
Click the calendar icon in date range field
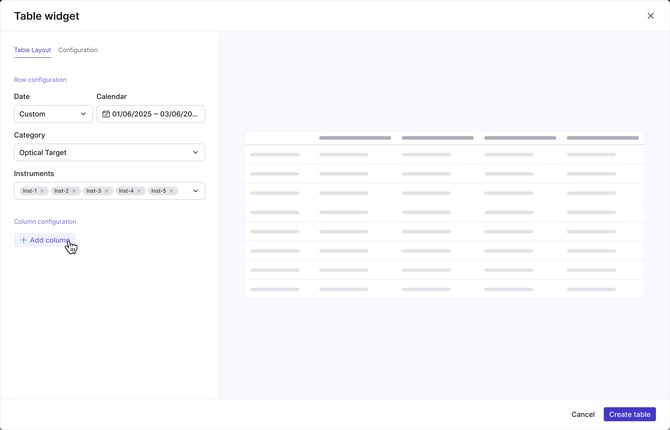click(x=106, y=114)
